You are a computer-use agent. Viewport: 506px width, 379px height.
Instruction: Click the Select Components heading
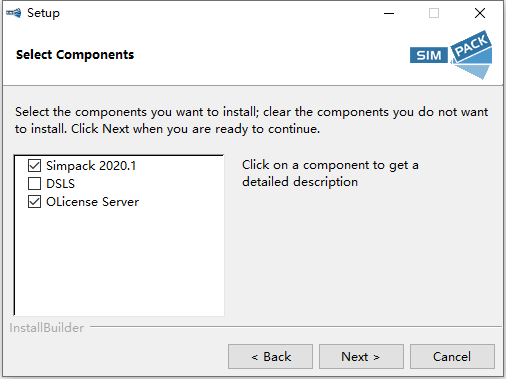tap(75, 55)
